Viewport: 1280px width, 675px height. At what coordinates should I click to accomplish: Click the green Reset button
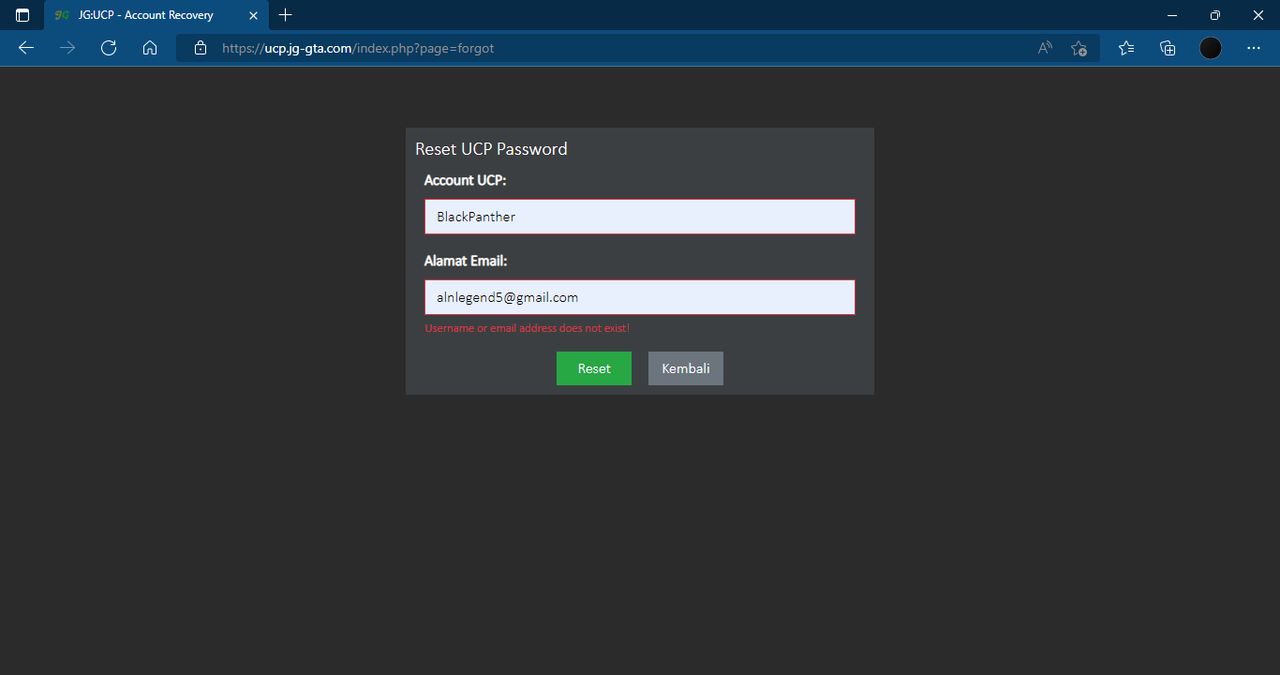[x=594, y=368]
